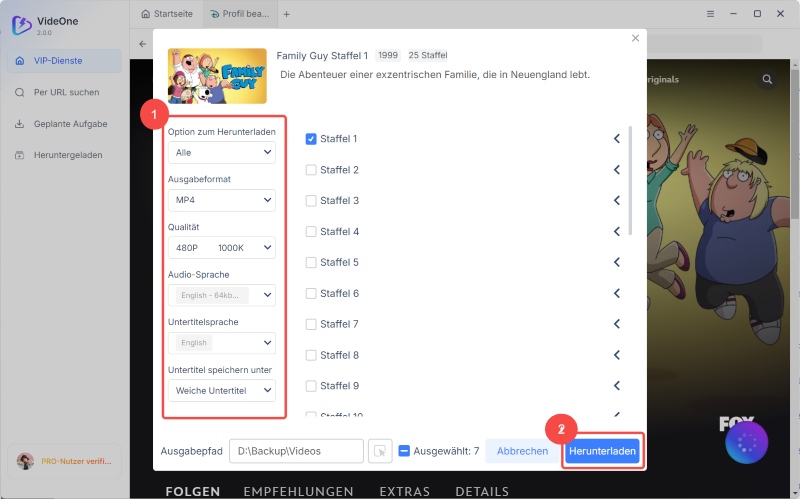Open Untertitel speichern unter dropdown

[221, 390]
